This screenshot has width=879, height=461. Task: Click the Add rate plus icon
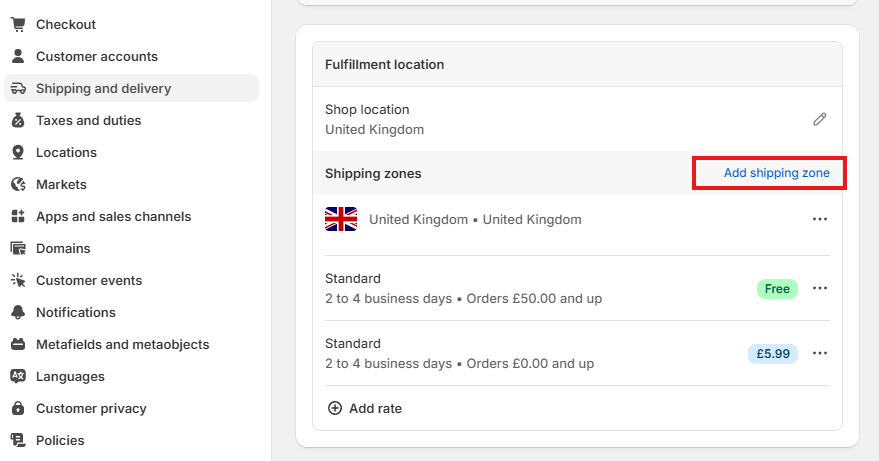pyautogui.click(x=335, y=408)
